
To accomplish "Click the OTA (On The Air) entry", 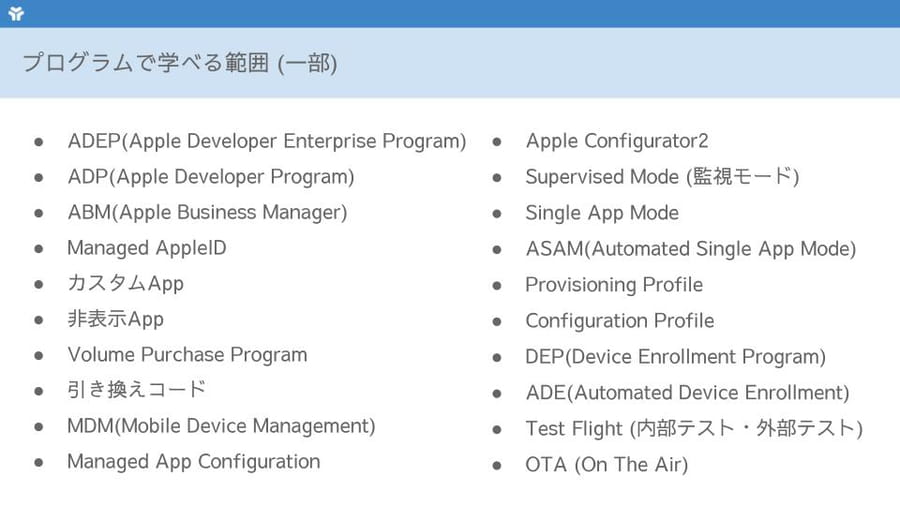I will click(x=607, y=465).
